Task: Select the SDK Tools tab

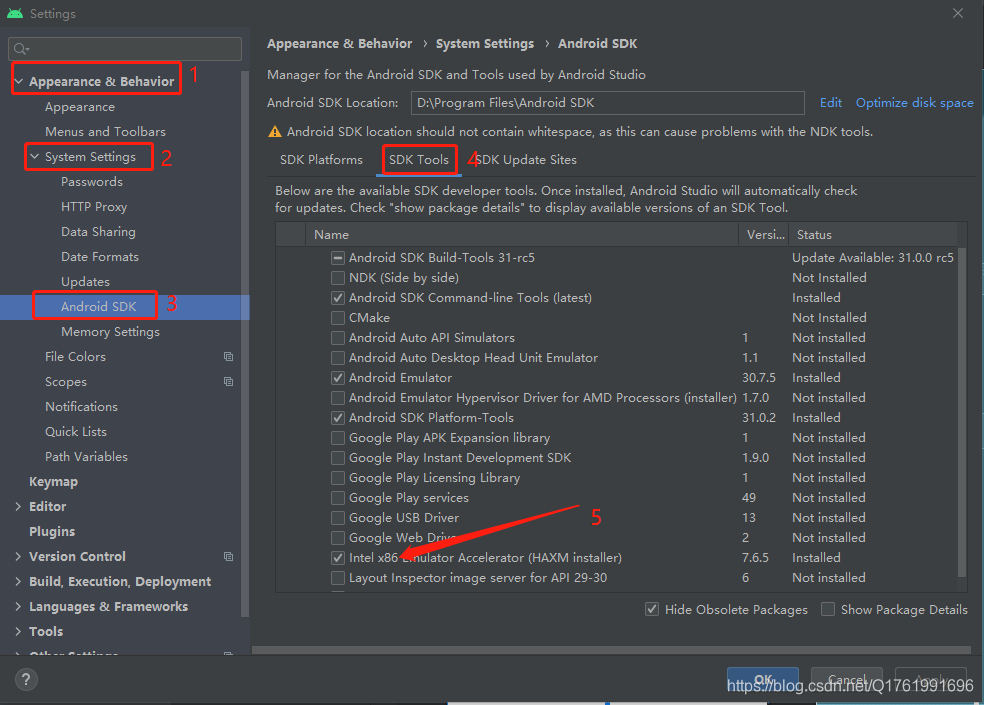Action: (419, 160)
